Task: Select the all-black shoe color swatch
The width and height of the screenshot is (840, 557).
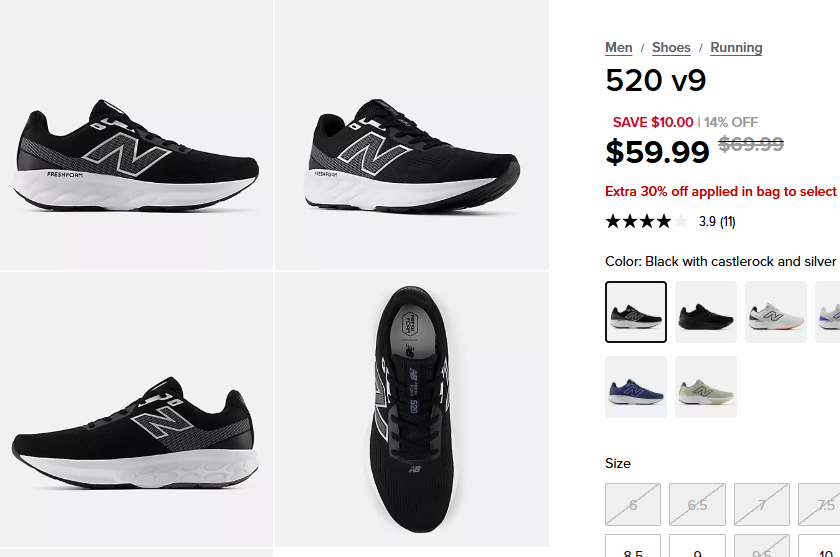Action: (x=706, y=312)
